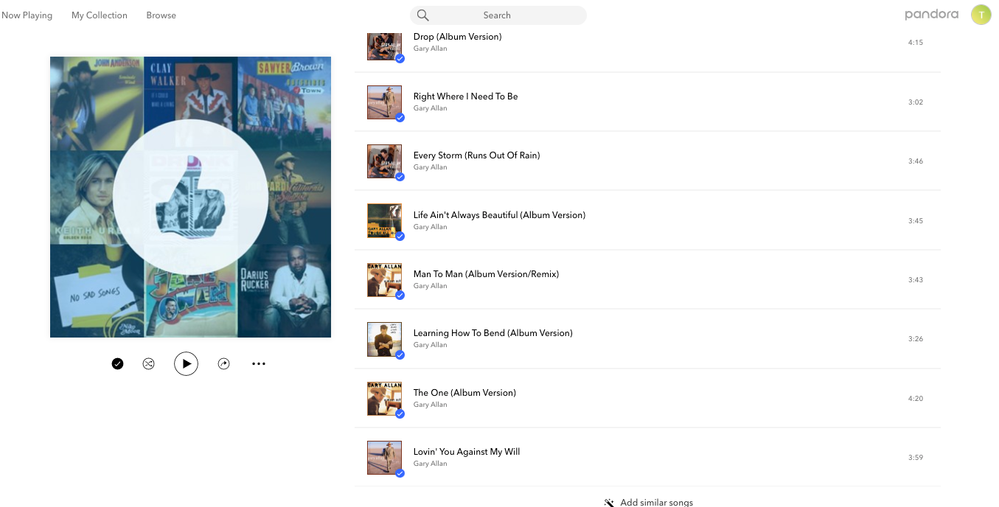Viewport: 999px width, 507px height.
Task: Click album thumbnail for Right Where I Need To Be
Action: (384, 102)
